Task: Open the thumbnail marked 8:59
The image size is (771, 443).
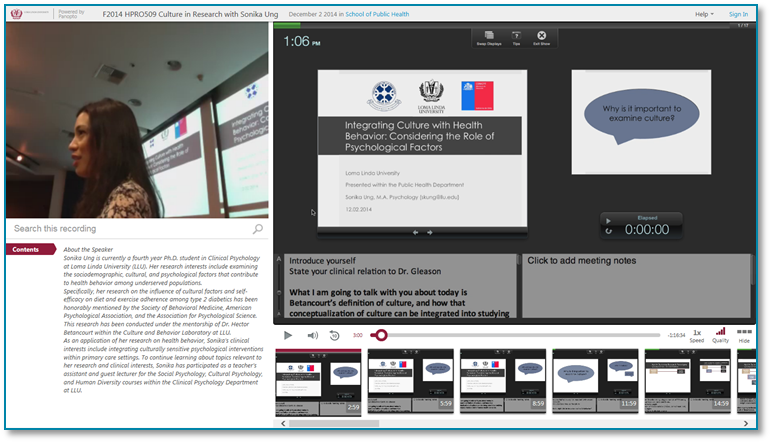Action: pyautogui.click(x=503, y=381)
